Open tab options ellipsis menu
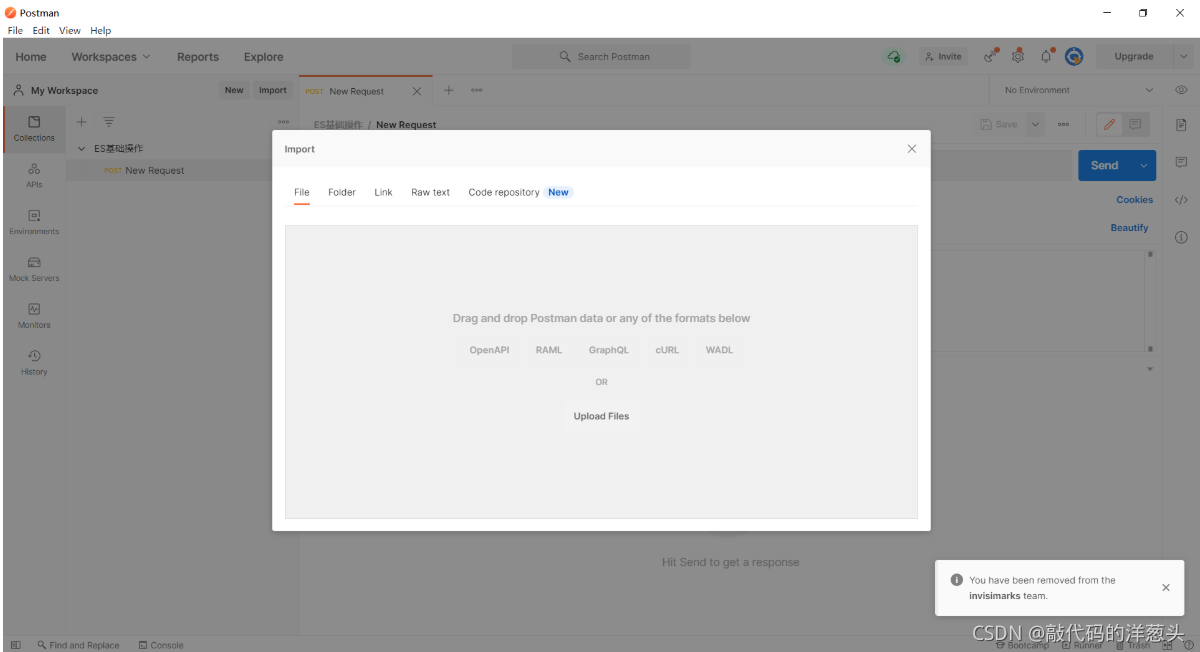1200x652 pixels. (477, 90)
